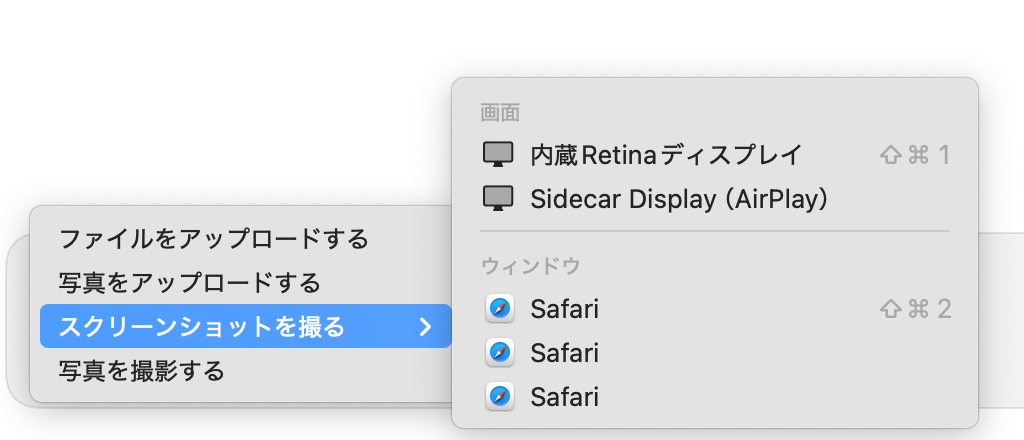Capture the 内蔵Retinaディスプレイ screen label

(x=666, y=155)
